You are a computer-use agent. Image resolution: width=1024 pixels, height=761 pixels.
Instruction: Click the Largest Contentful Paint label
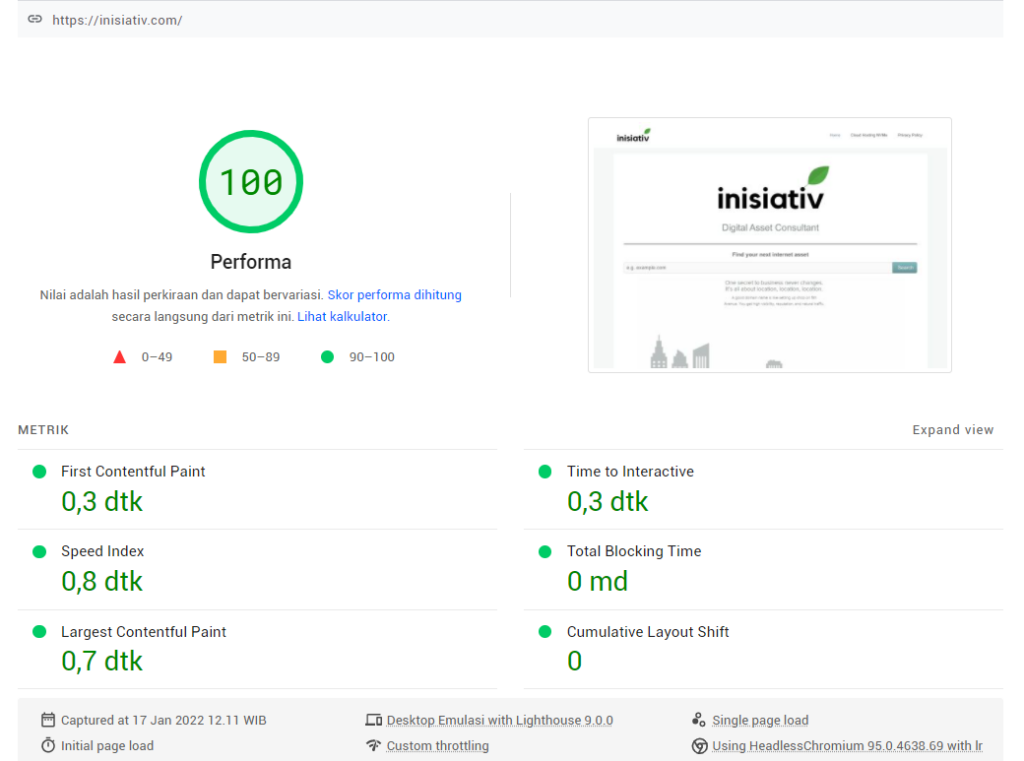tap(144, 632)
